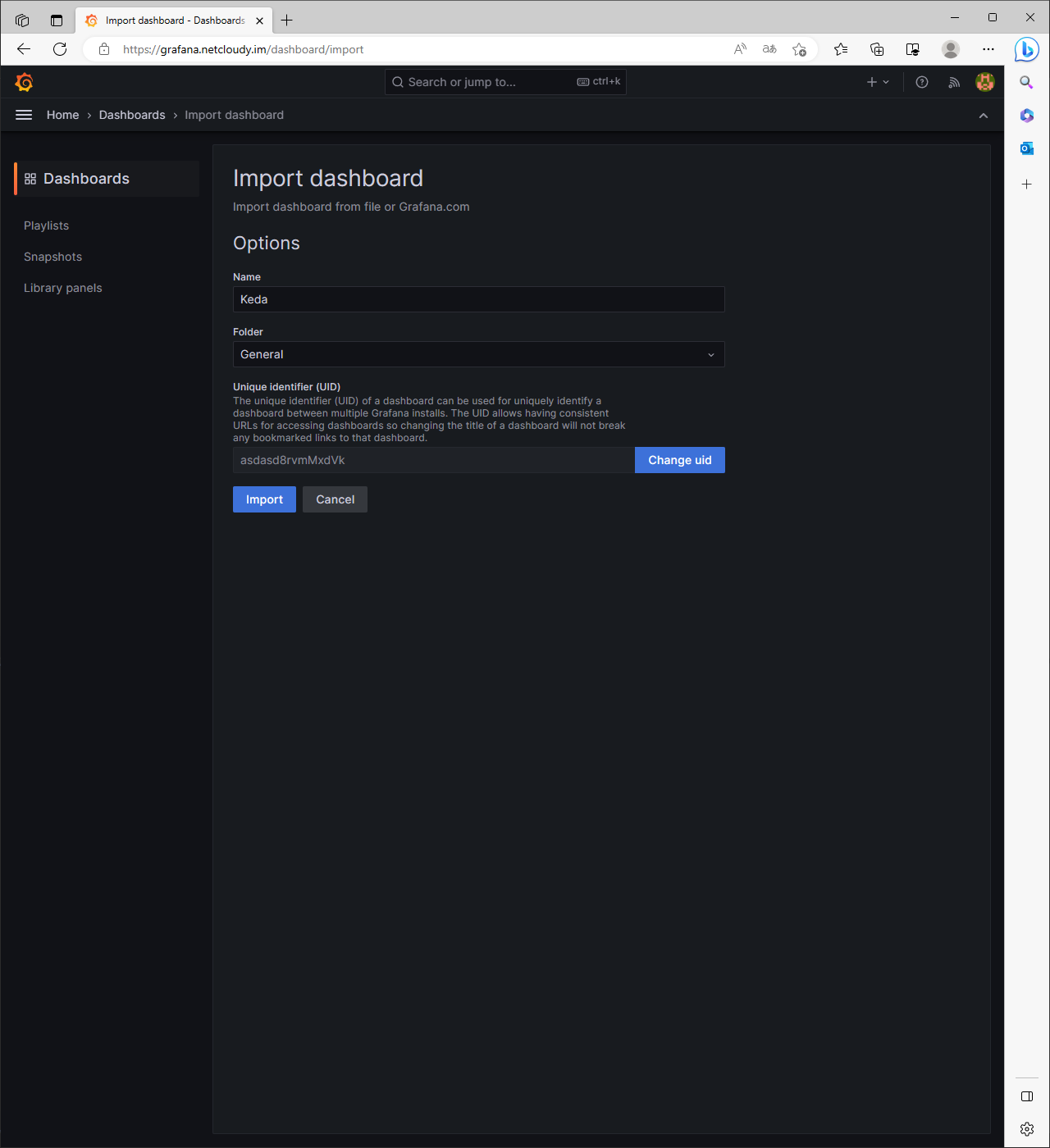Open Library panels section

tap(63, 288)
